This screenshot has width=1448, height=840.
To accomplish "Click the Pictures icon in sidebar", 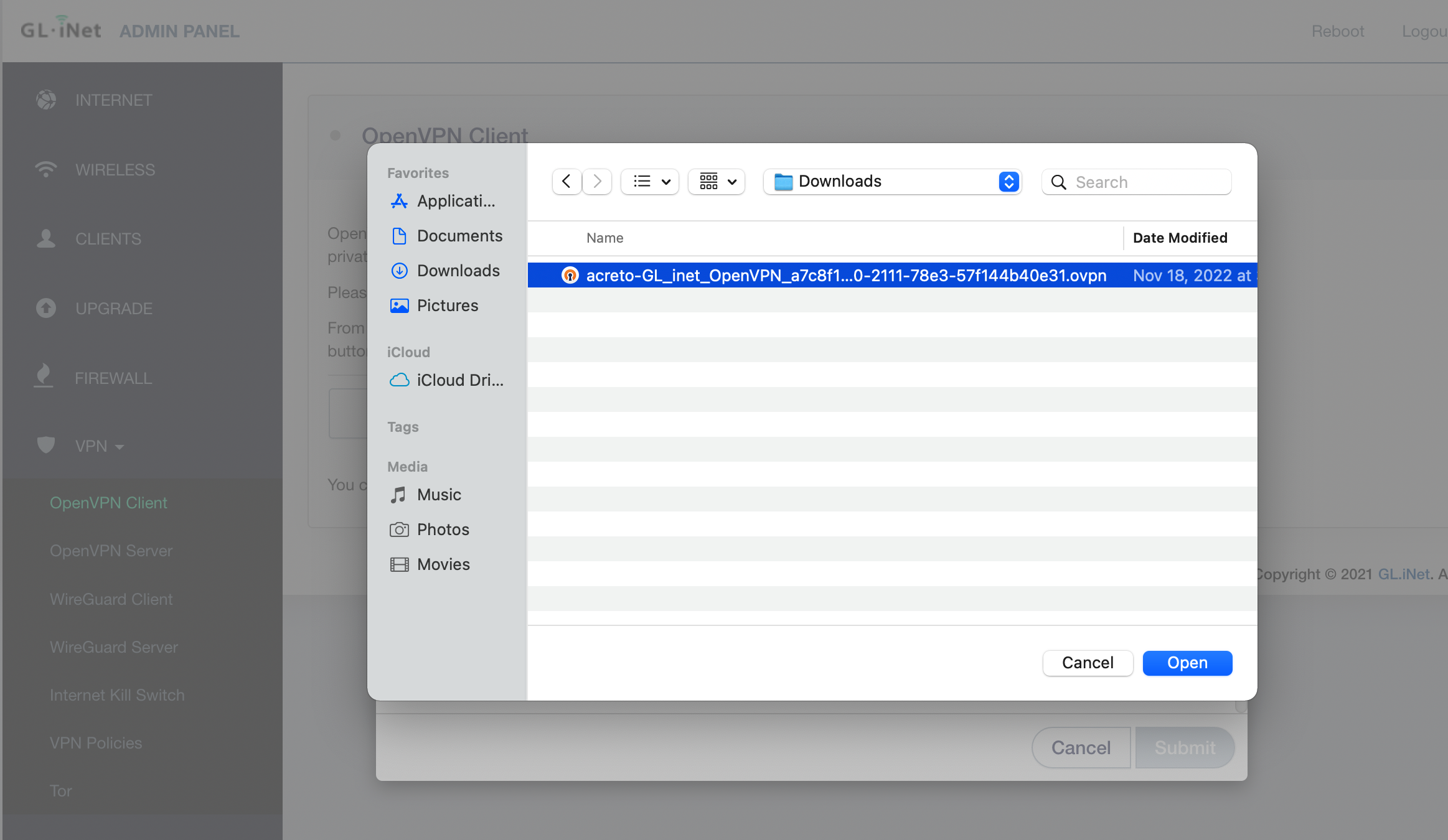I will [399, 306].
